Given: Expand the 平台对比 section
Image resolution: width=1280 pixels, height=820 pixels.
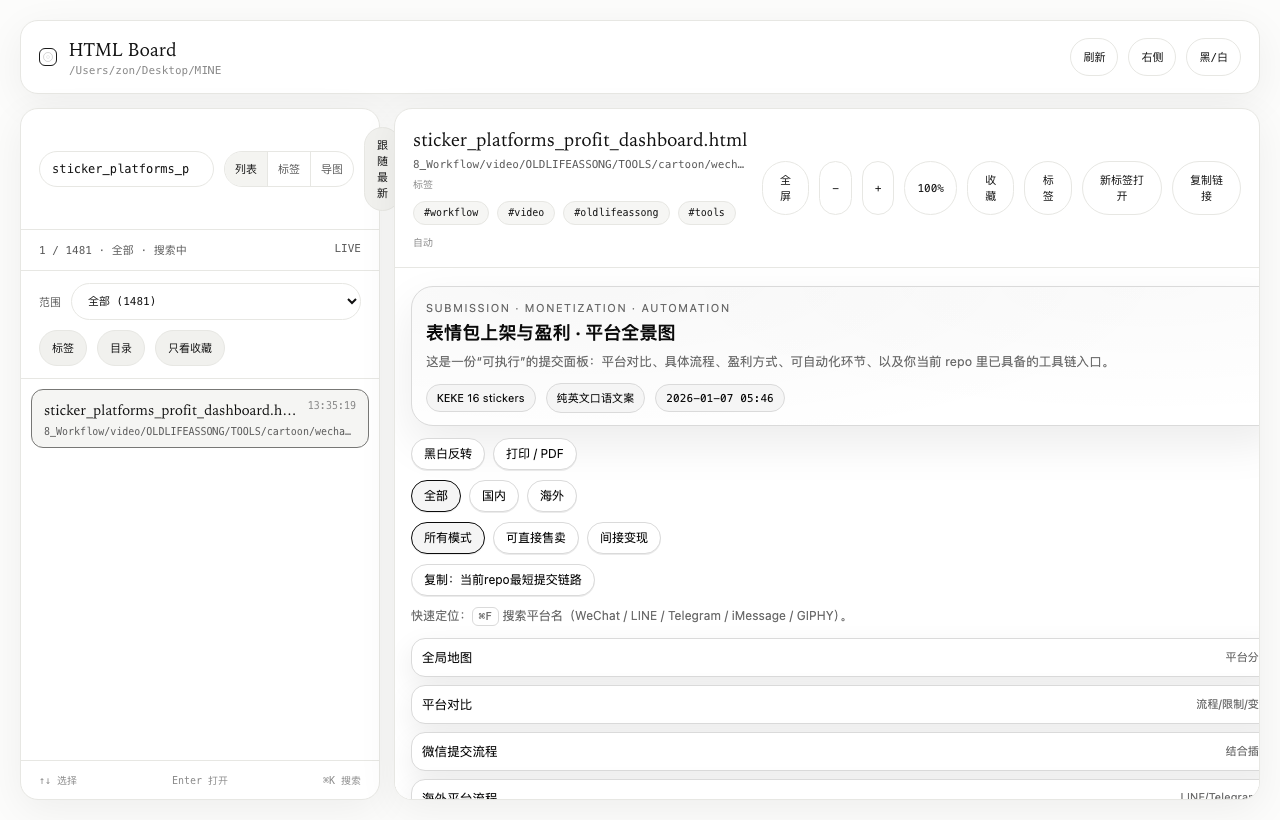Looking at the screenshot, I should pos(834,705).
